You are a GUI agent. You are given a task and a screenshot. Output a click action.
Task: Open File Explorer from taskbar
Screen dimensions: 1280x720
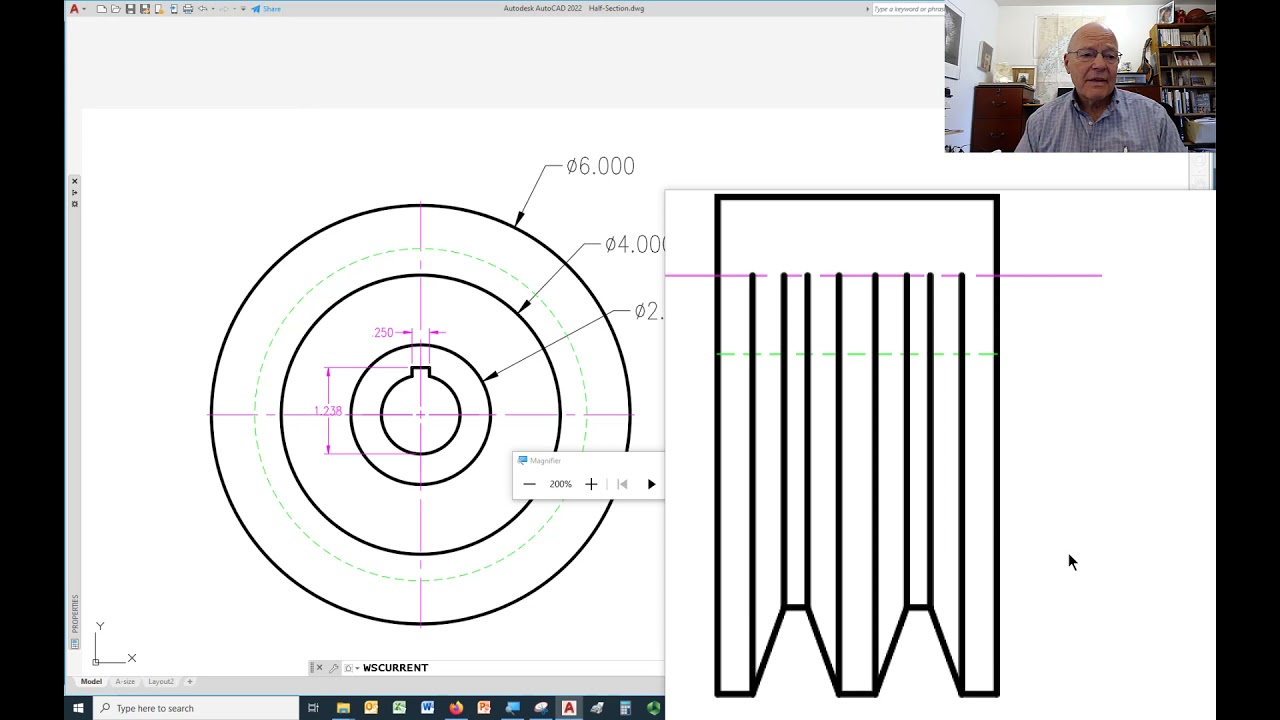(343, 708)
